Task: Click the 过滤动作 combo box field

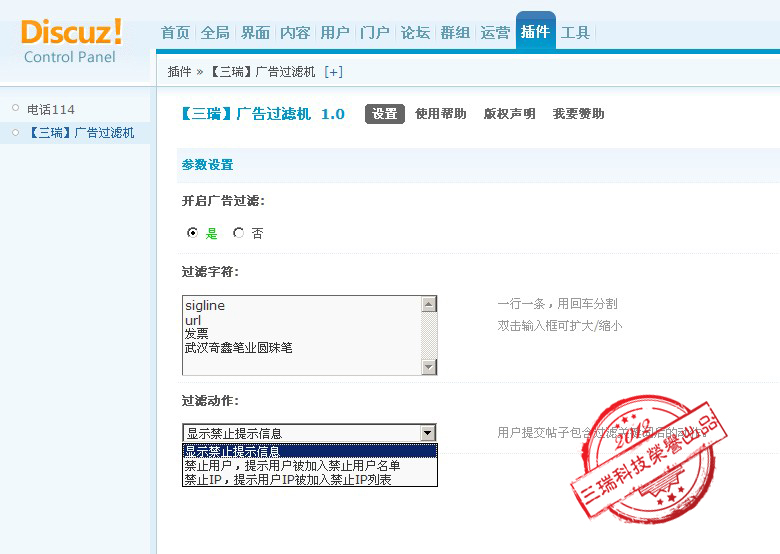Action: (x=309, y=433)
